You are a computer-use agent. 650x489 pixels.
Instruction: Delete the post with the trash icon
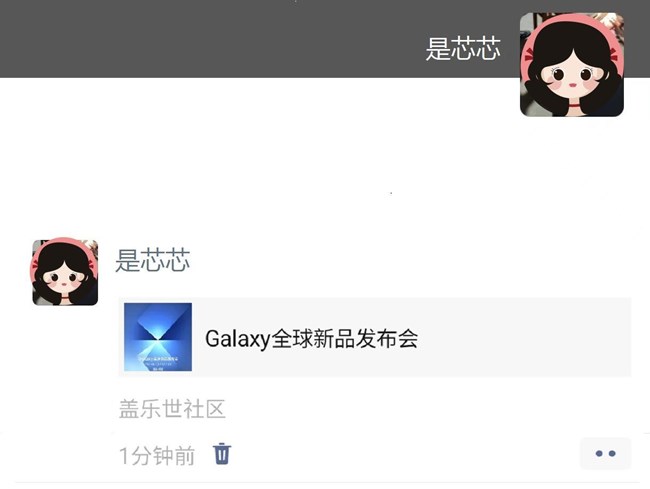coord(222,454)
